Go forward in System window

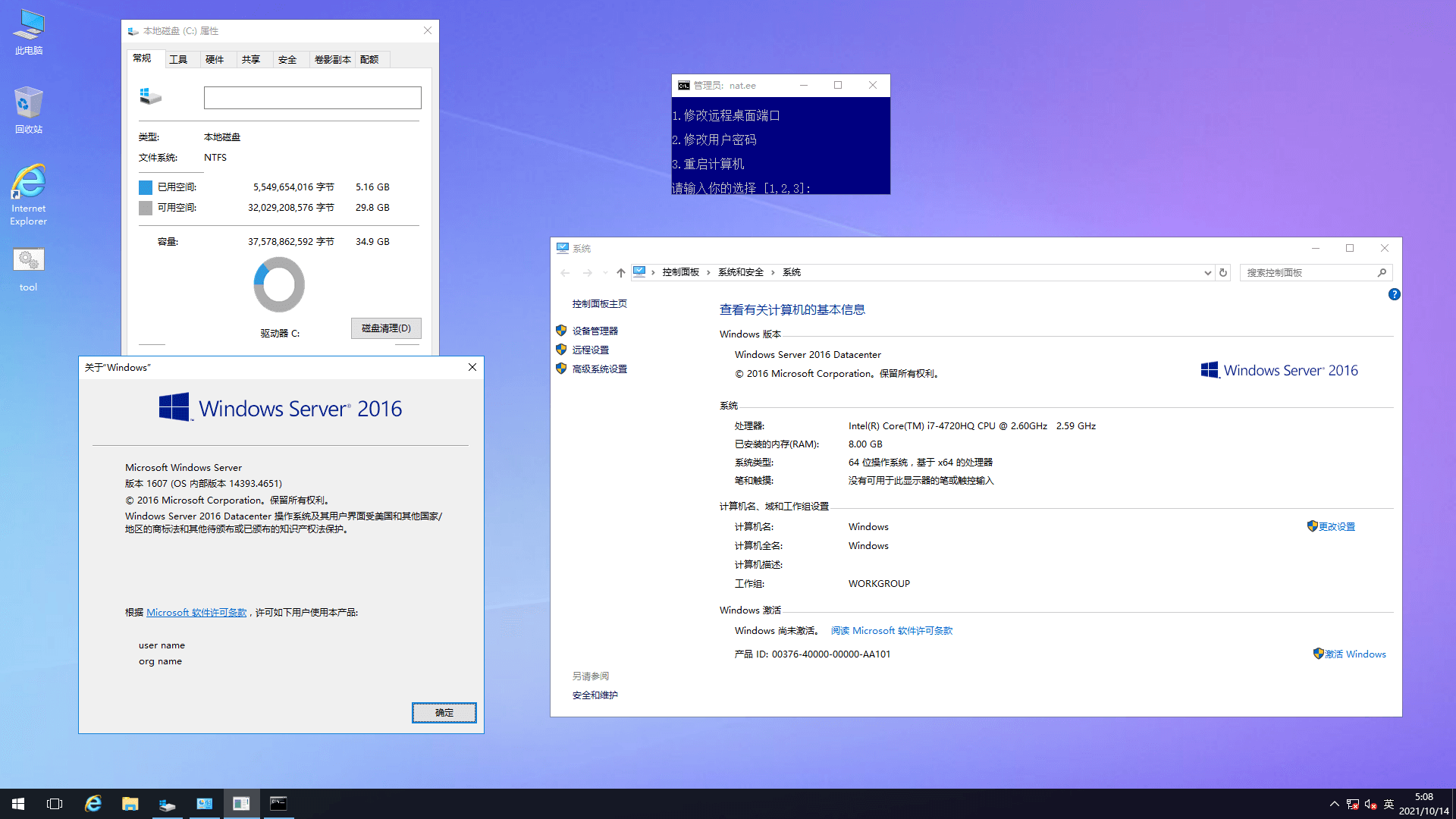(x=588, y=272)
